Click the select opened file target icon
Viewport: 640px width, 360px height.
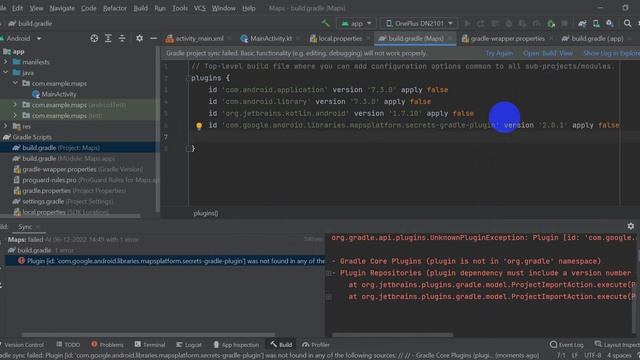click(94, 38)
